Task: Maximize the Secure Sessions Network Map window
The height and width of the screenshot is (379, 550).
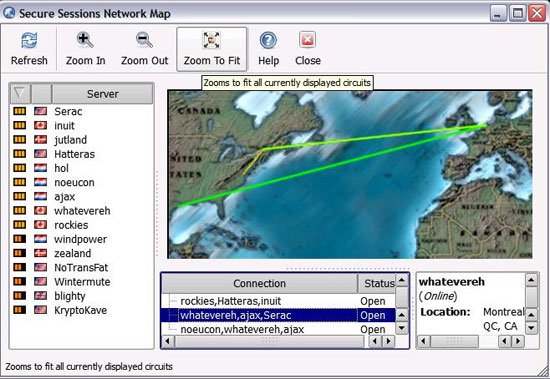Action: pyautogui.click(x=517, y=13)
